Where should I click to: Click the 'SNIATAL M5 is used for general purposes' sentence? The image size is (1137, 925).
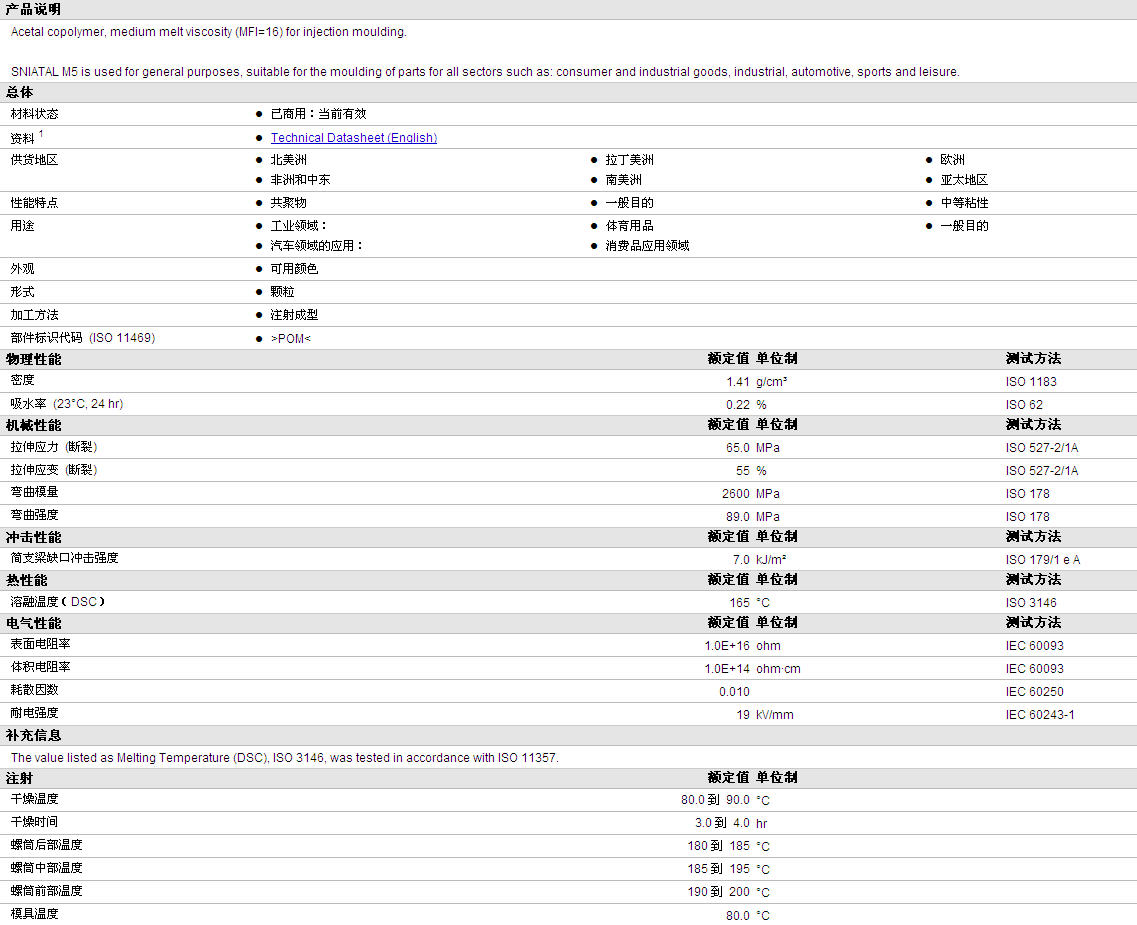[x=485, y=72]
